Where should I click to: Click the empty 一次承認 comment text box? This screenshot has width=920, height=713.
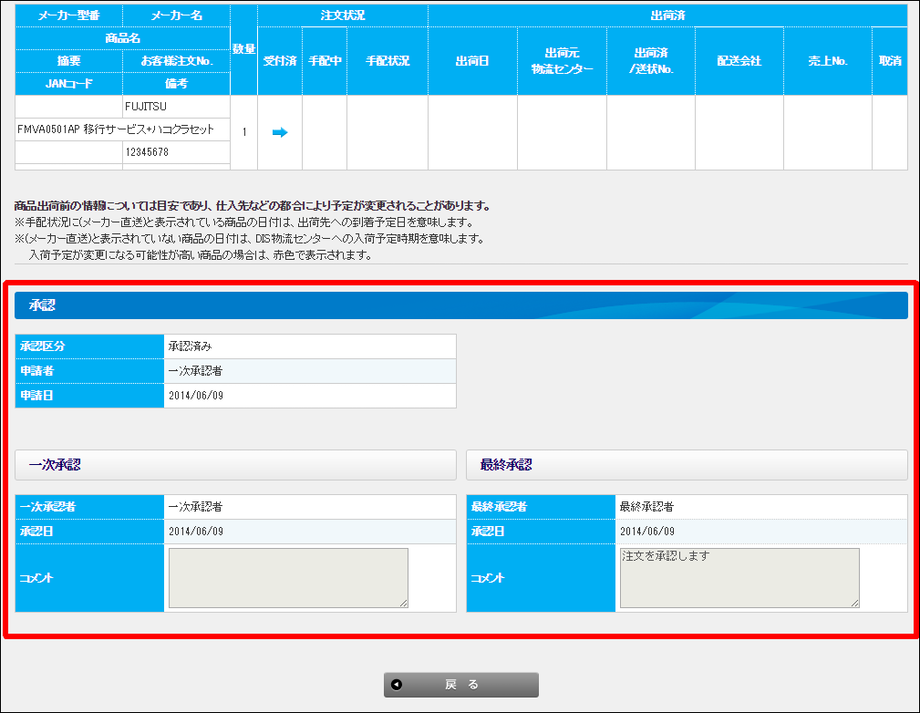pos(288,577)
